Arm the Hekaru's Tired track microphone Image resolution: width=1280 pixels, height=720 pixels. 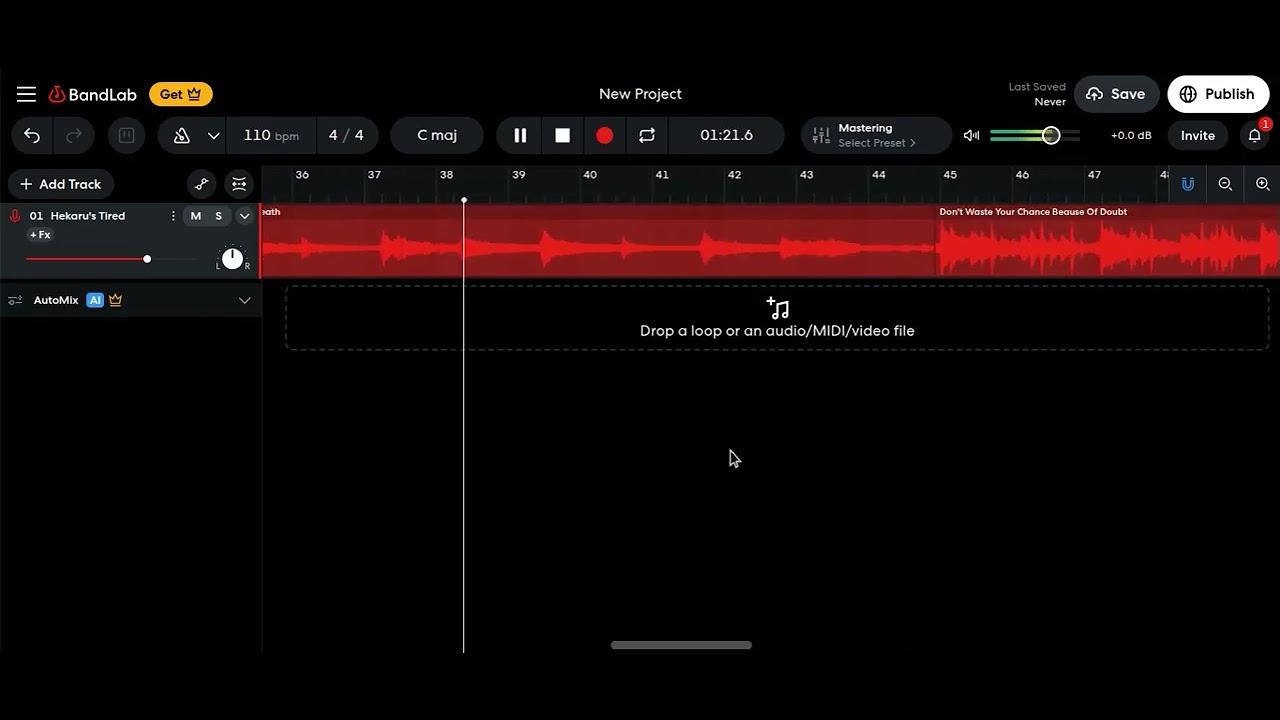pos(14,216)
